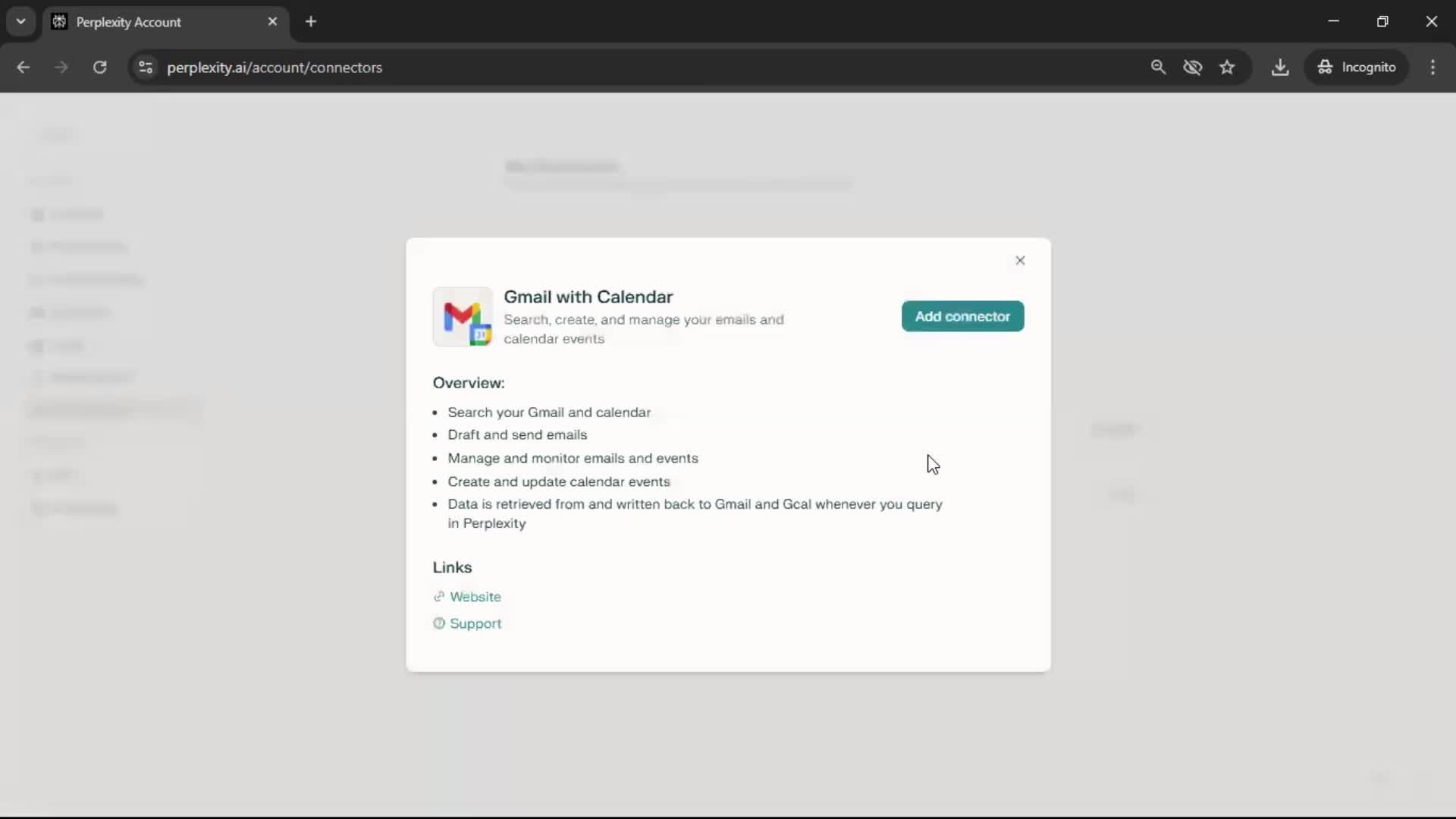Bookmark this page with the star icon

click(1227, 67)
